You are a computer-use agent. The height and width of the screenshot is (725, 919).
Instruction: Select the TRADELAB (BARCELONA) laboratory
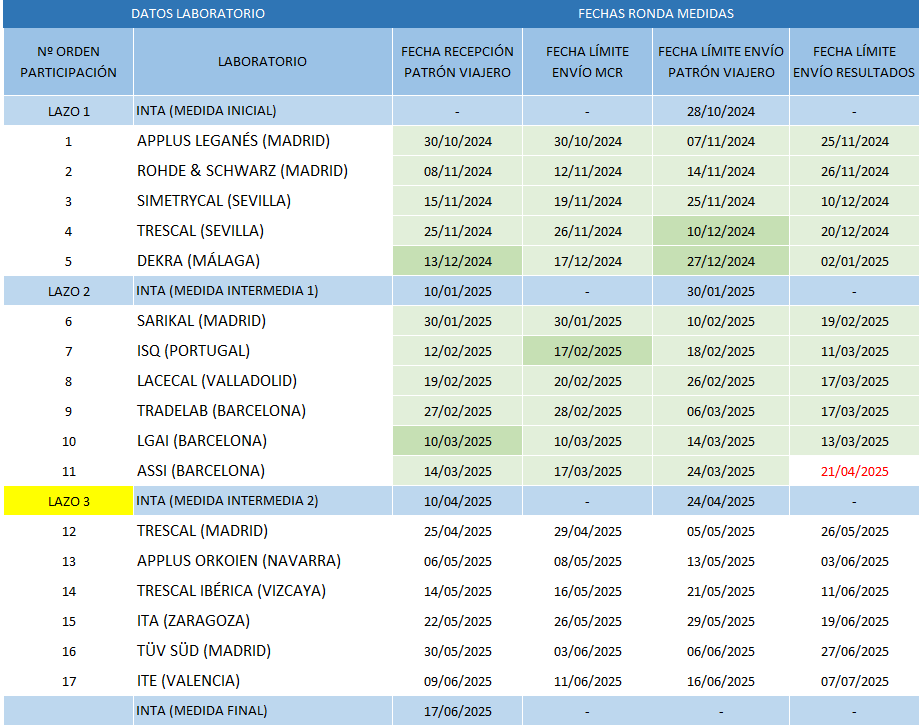(222, 411)
